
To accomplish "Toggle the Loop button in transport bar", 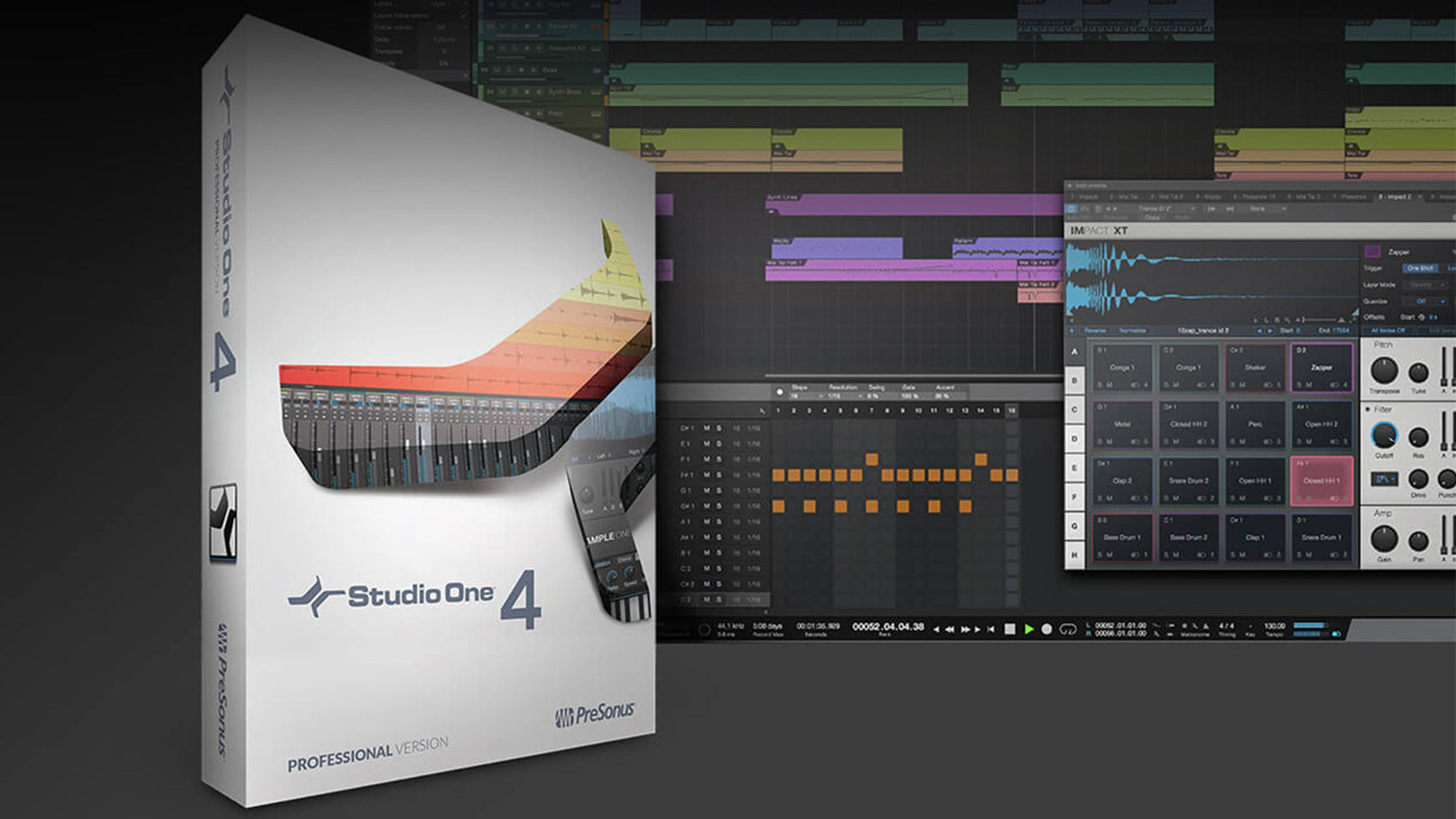I will click(x=1067, y=629).
